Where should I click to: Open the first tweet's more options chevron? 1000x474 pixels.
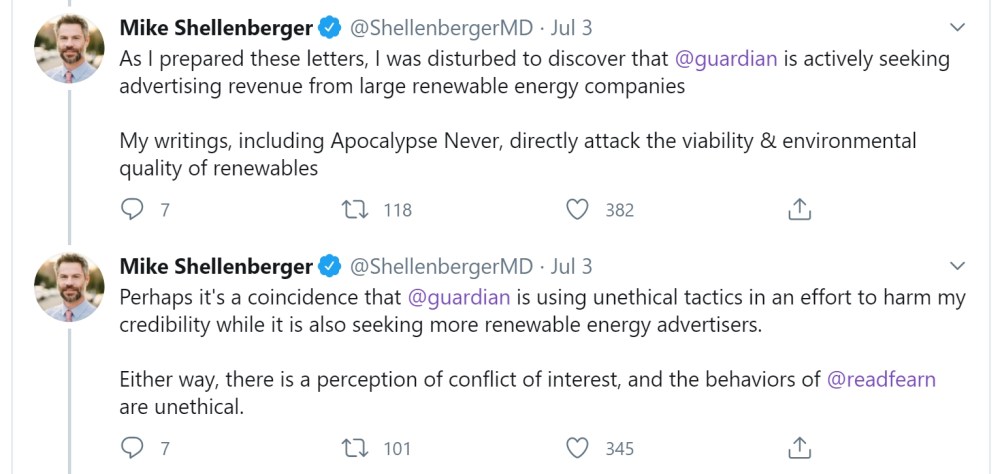tap(957, 27)
